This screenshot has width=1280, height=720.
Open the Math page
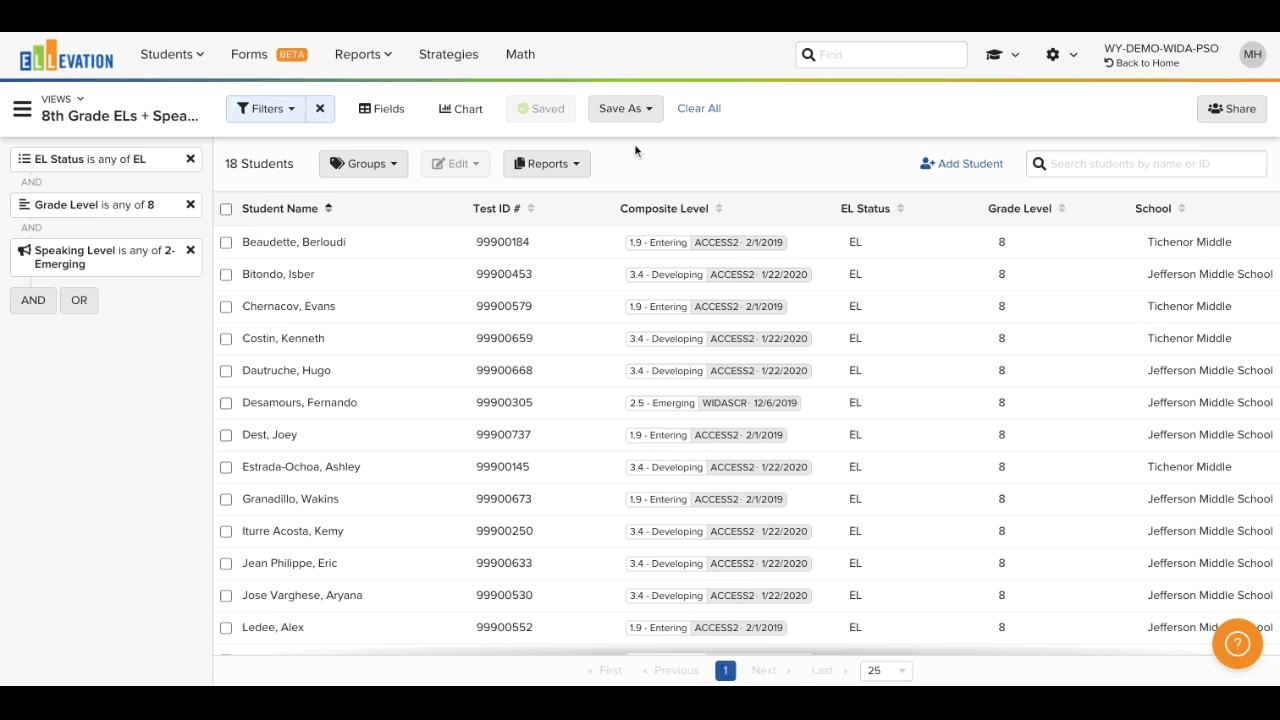(520, 55)
